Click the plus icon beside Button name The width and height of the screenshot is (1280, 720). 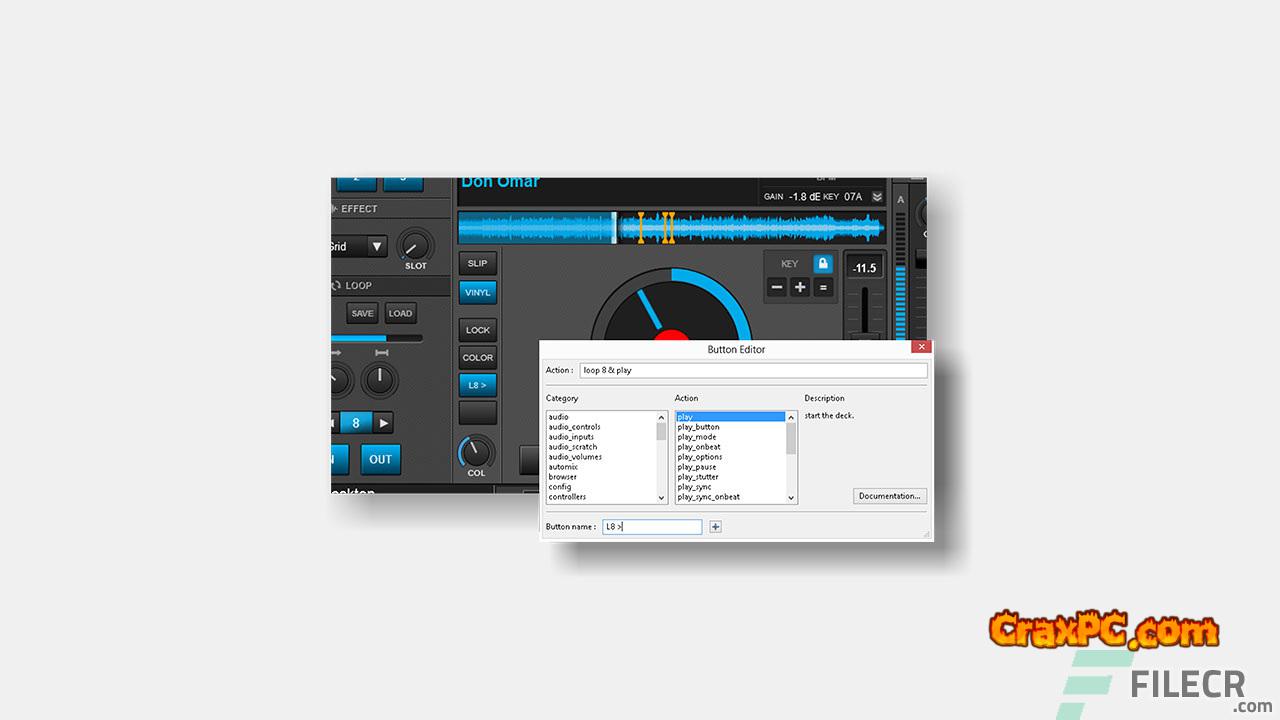[x=715, y=527]
